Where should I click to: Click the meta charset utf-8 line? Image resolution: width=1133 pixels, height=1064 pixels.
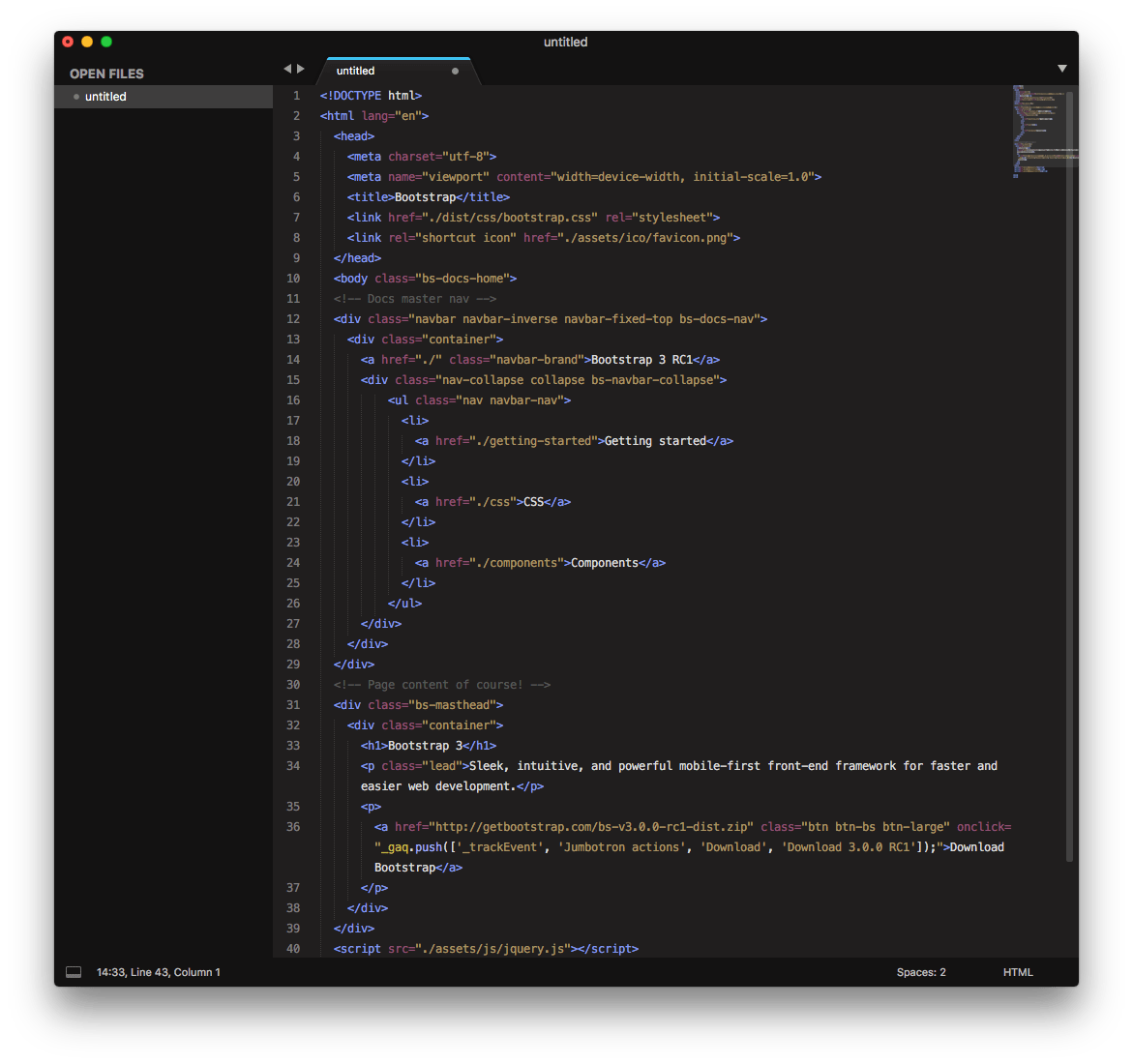[421, 157]
